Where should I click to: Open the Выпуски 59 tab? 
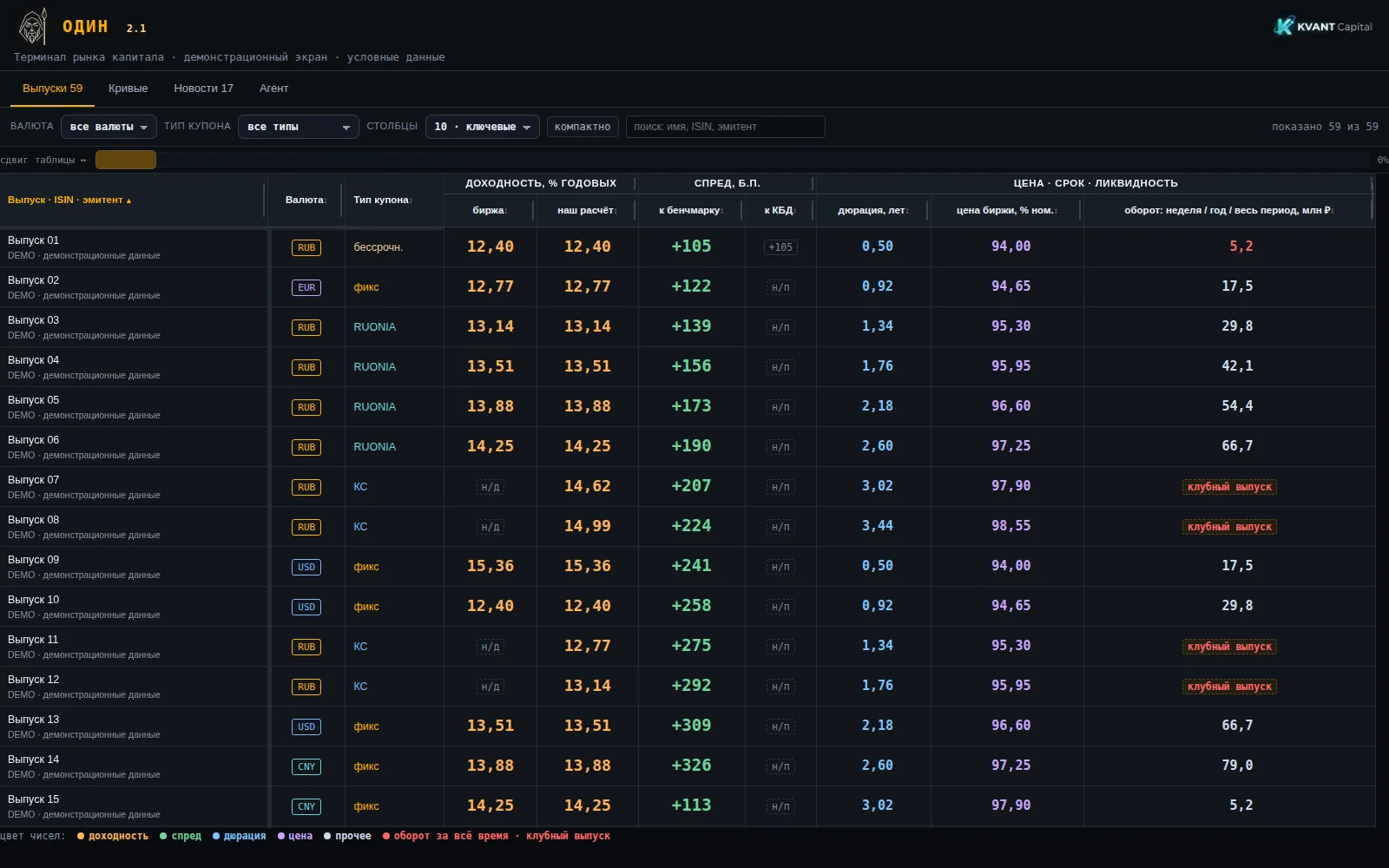[52, 89]
